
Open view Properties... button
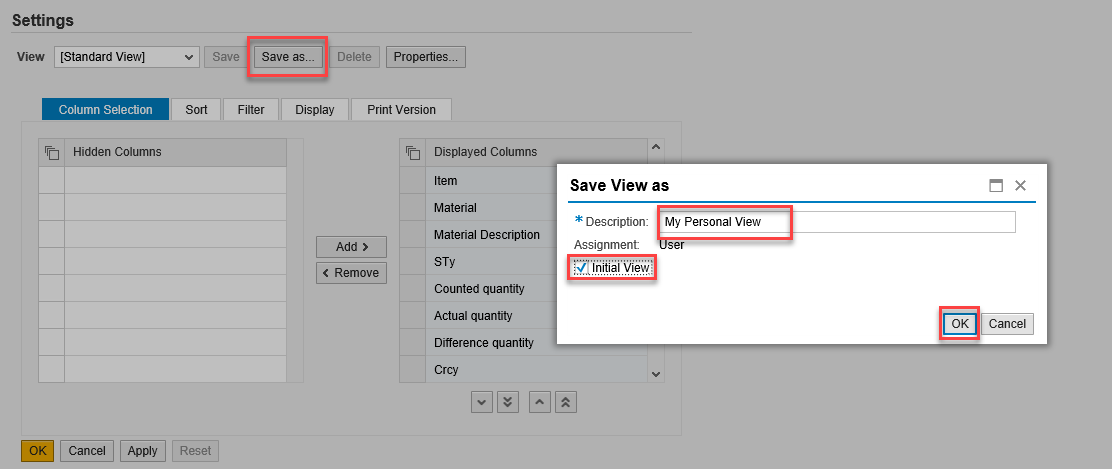[426, 57]
